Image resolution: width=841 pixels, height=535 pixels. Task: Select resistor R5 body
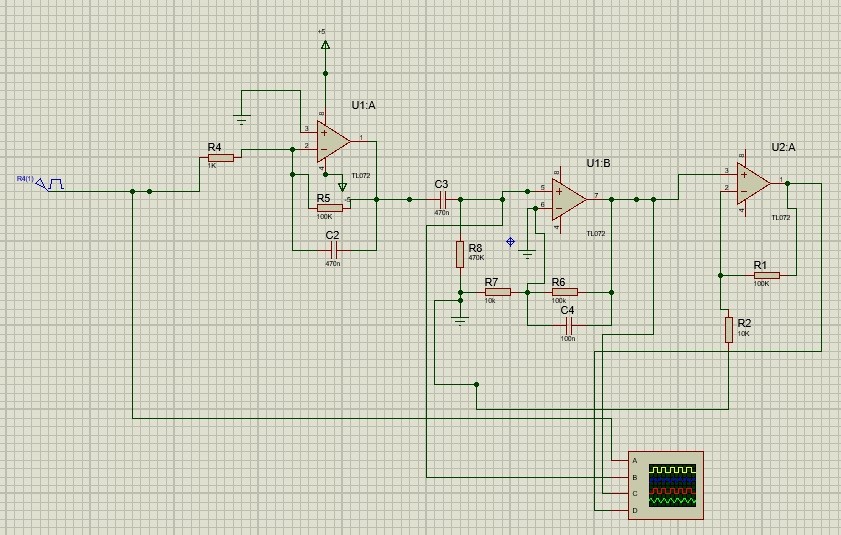pyautogui.click(x=330, y=208)
